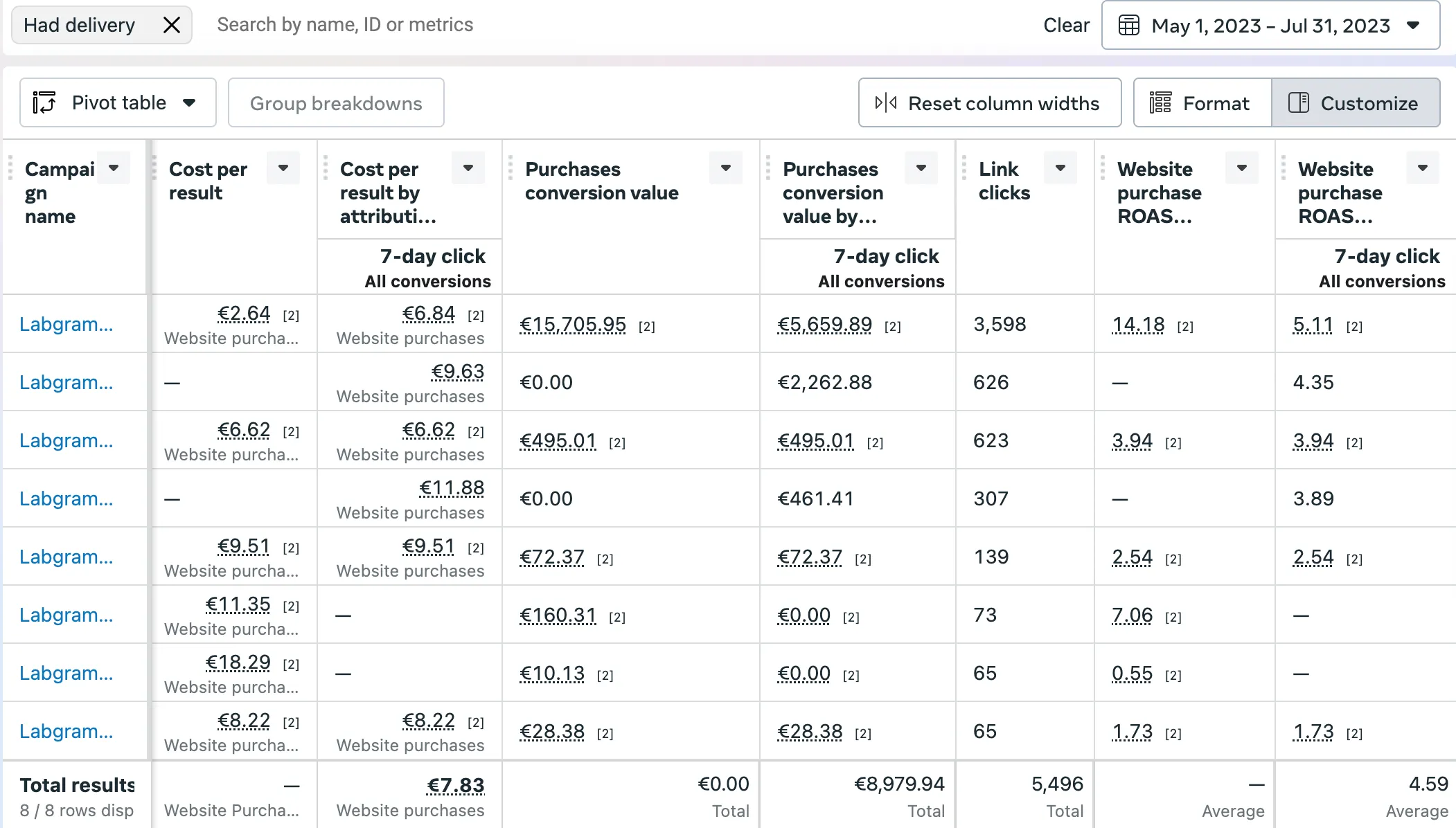1456x828 pixels.
Task: Click Cost per result column drag handle
Action: point(154,168)
